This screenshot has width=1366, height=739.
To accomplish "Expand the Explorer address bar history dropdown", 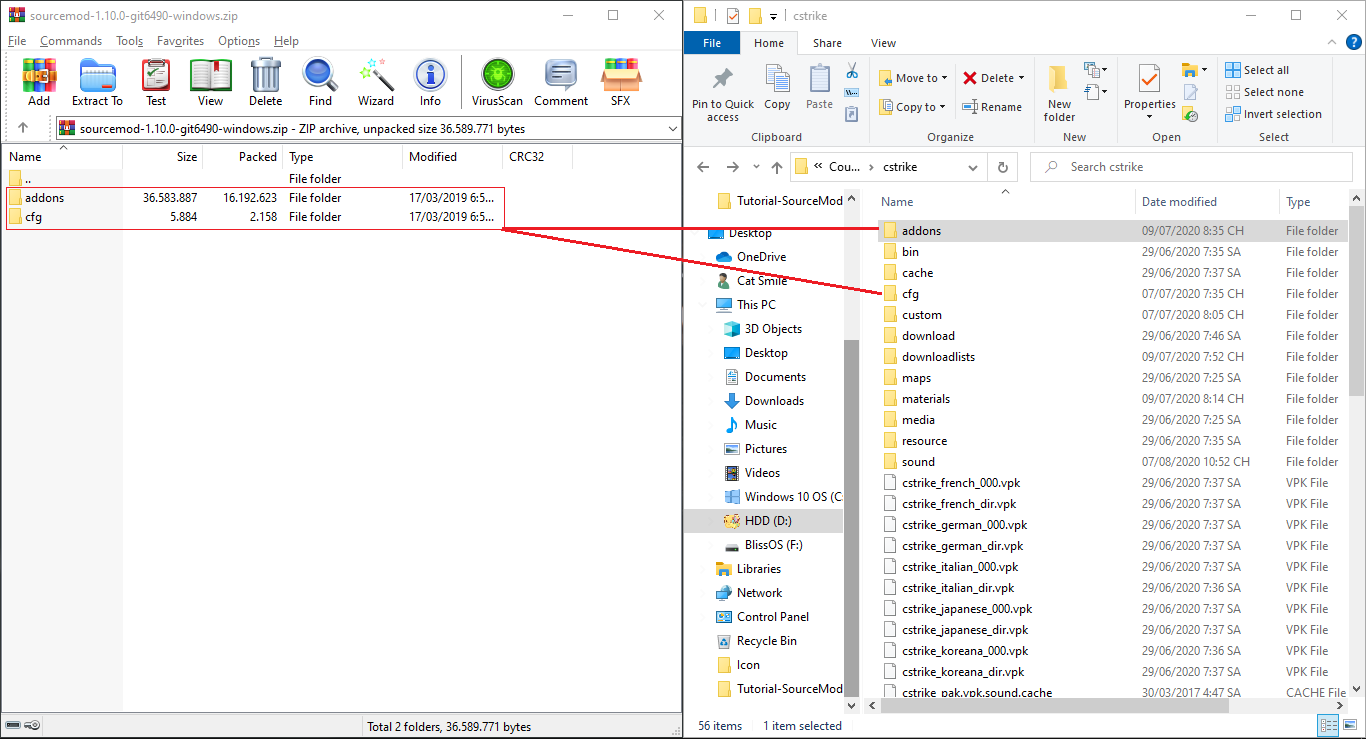I will (974, 167).
